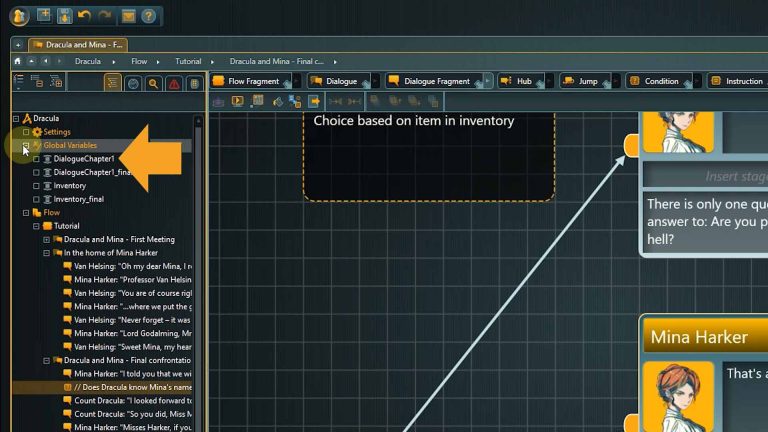Open Hub template dropdown arrow
The image size is (768, 432).
point(550,81)
